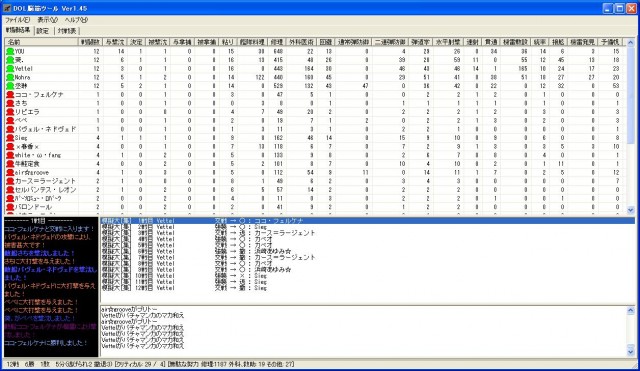
Task: Sort by the 機雷敷設 column header
Action: [x=516, y=42]
